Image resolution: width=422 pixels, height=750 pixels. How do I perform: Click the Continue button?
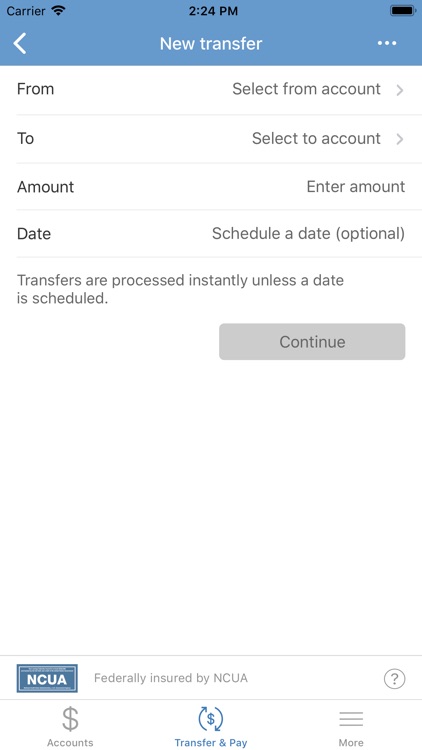tap(312, 342)
